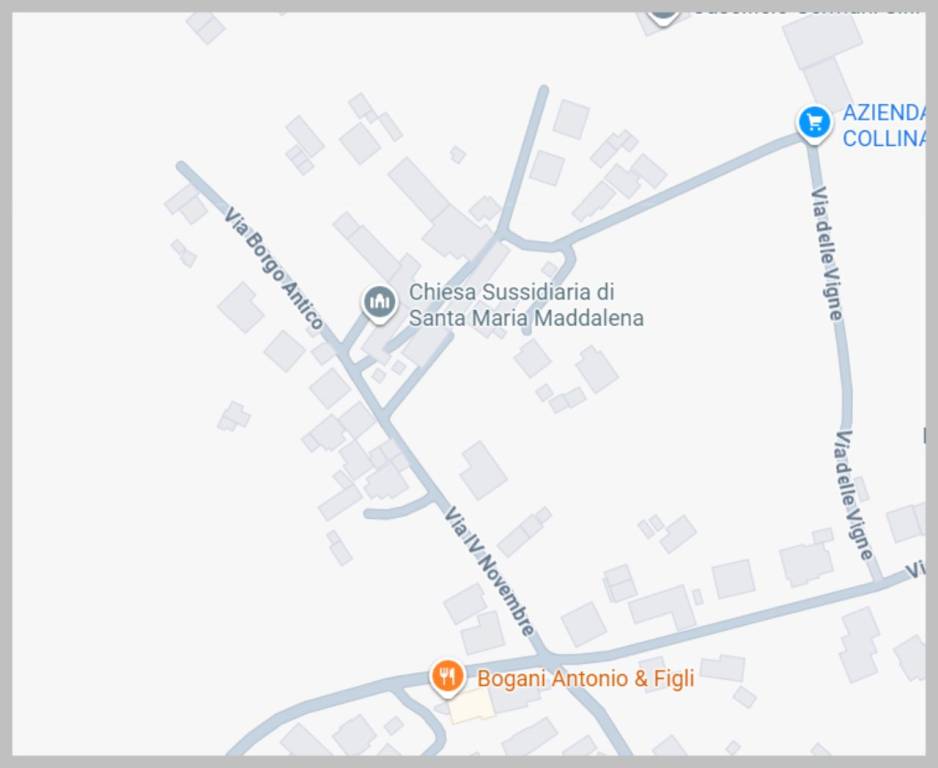
Task: Select the AZIENDA COLLINA business label
Action: (884, 125)
